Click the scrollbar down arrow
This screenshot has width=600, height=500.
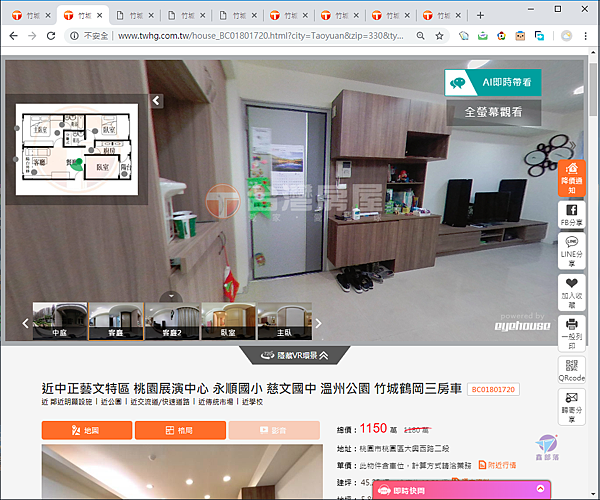pos(593,495)
